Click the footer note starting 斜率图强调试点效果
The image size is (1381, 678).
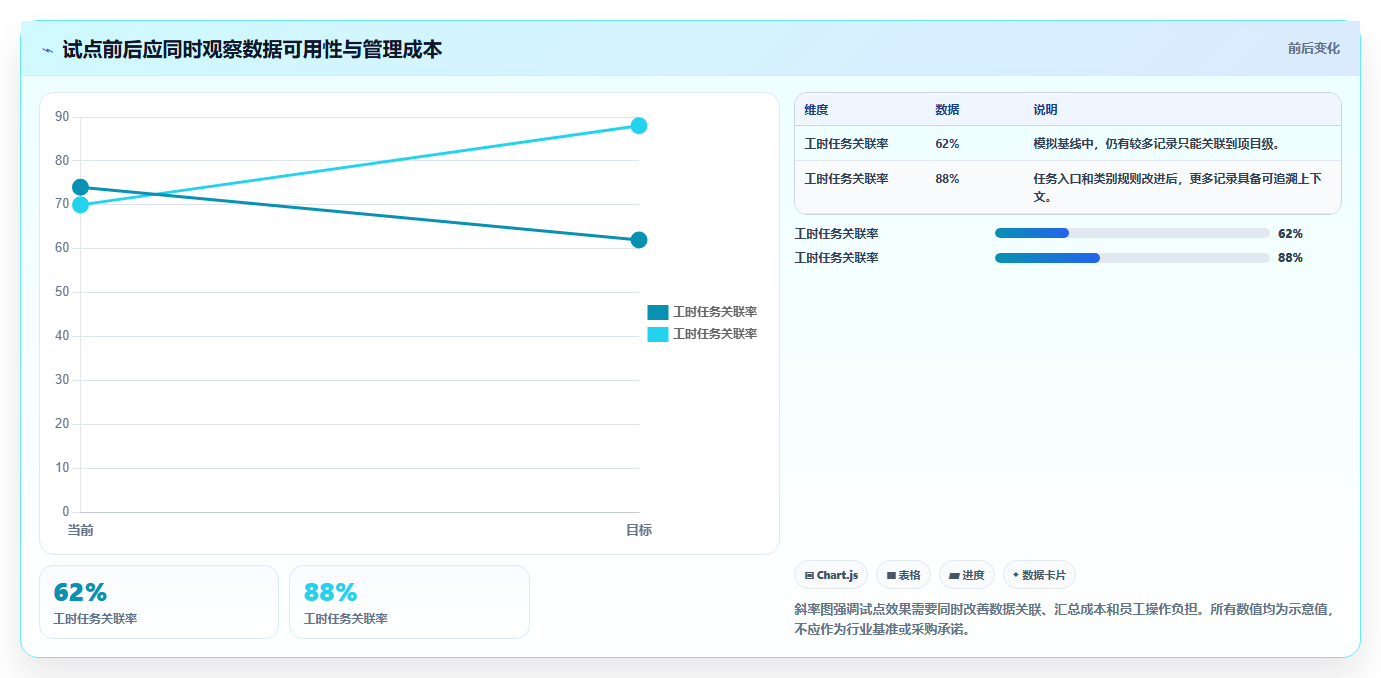pyautogui.click(x=1064, y=619)
